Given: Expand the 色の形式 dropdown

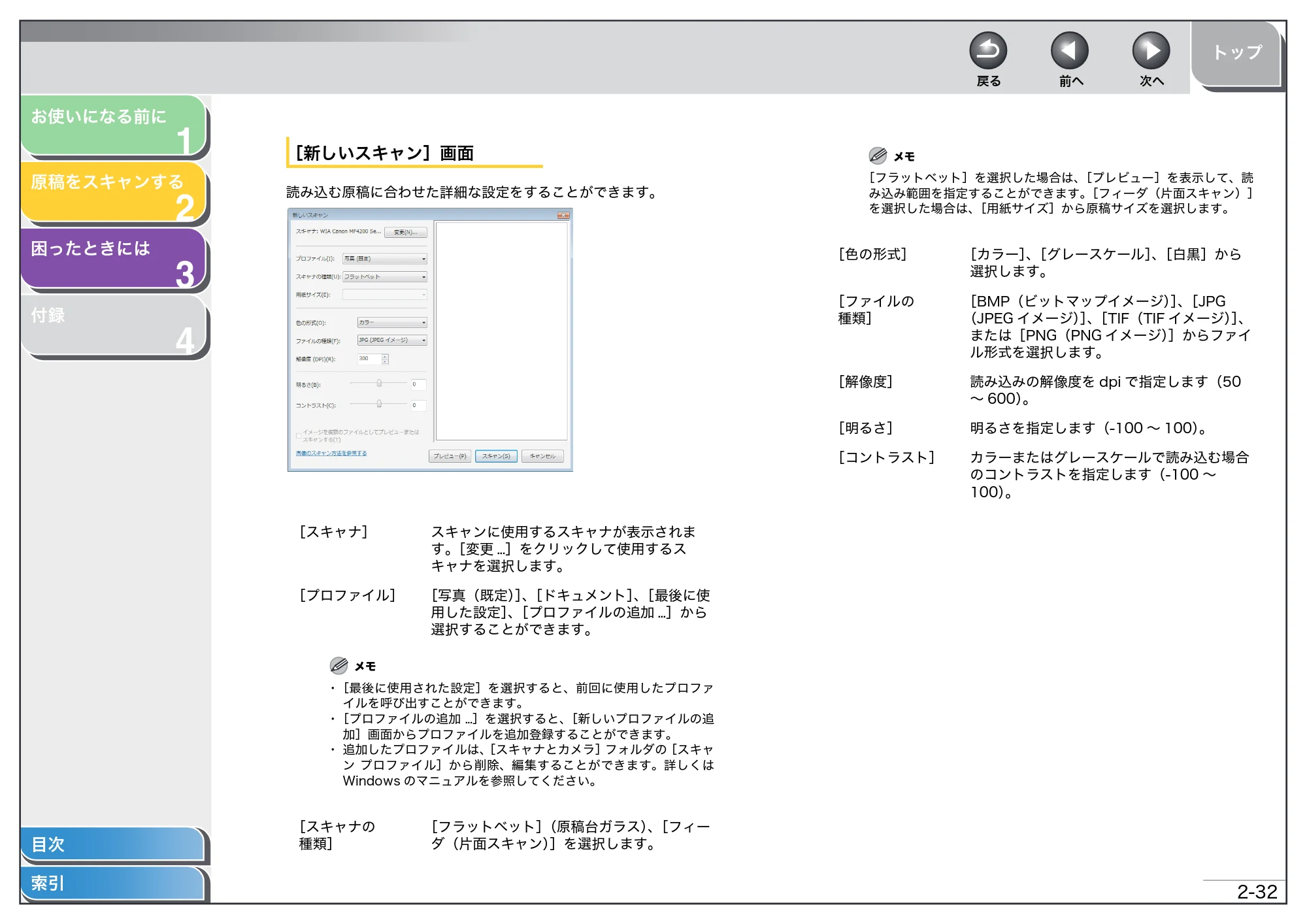Looking at the screenshot, I should [x=392, y=322].
